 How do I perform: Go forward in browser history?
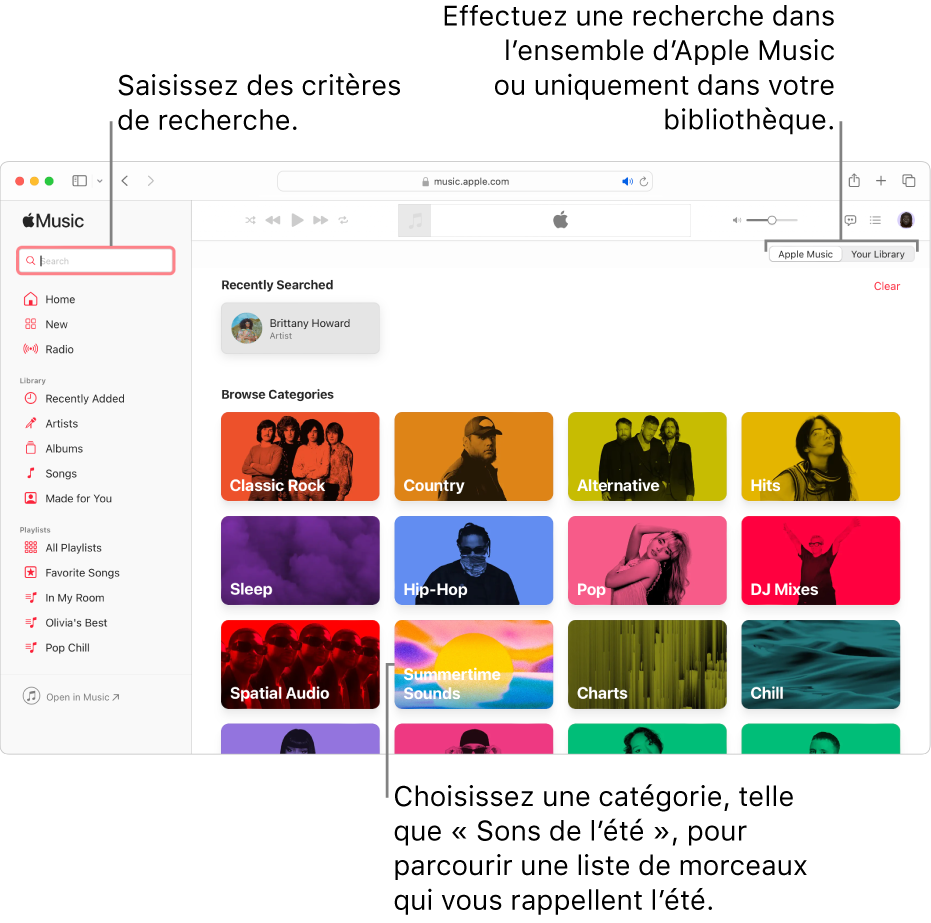point(151,181)
